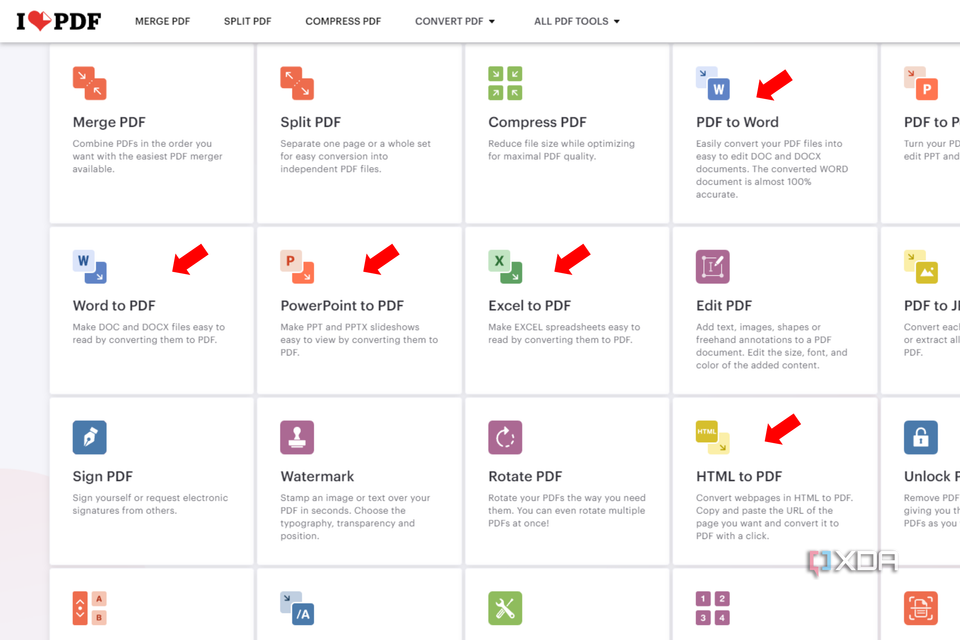Choose the PowerPoint to PDF icon
Screen dimensions: 960x640
pos(297,266)
